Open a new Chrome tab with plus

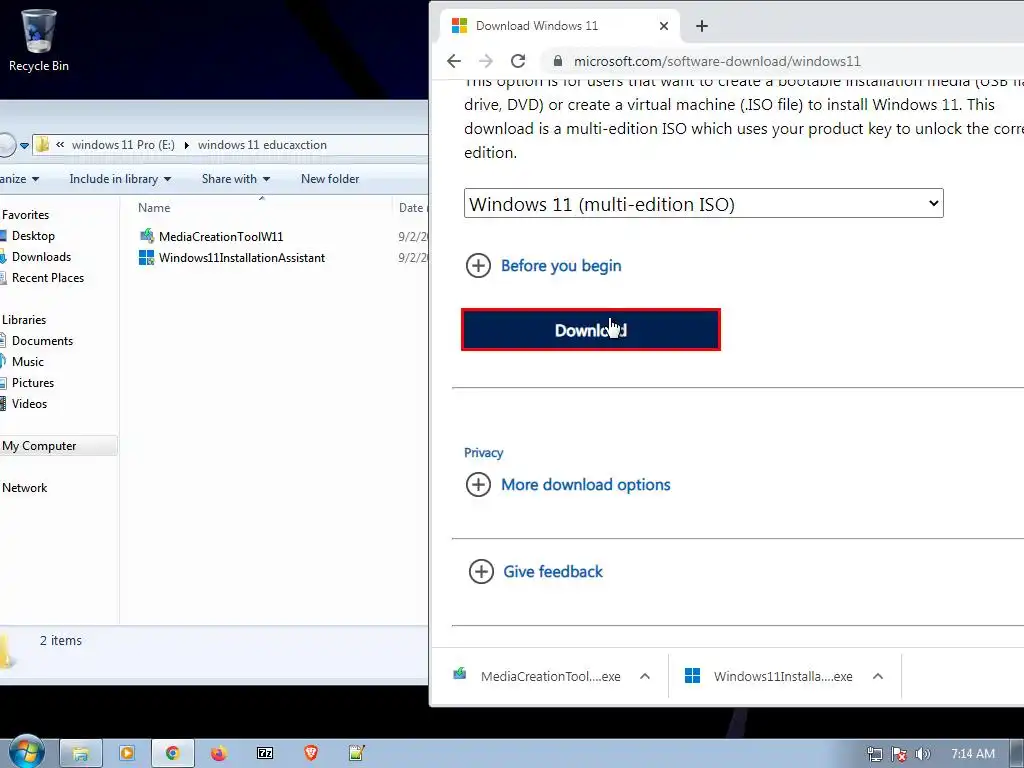tap(701, 25)
